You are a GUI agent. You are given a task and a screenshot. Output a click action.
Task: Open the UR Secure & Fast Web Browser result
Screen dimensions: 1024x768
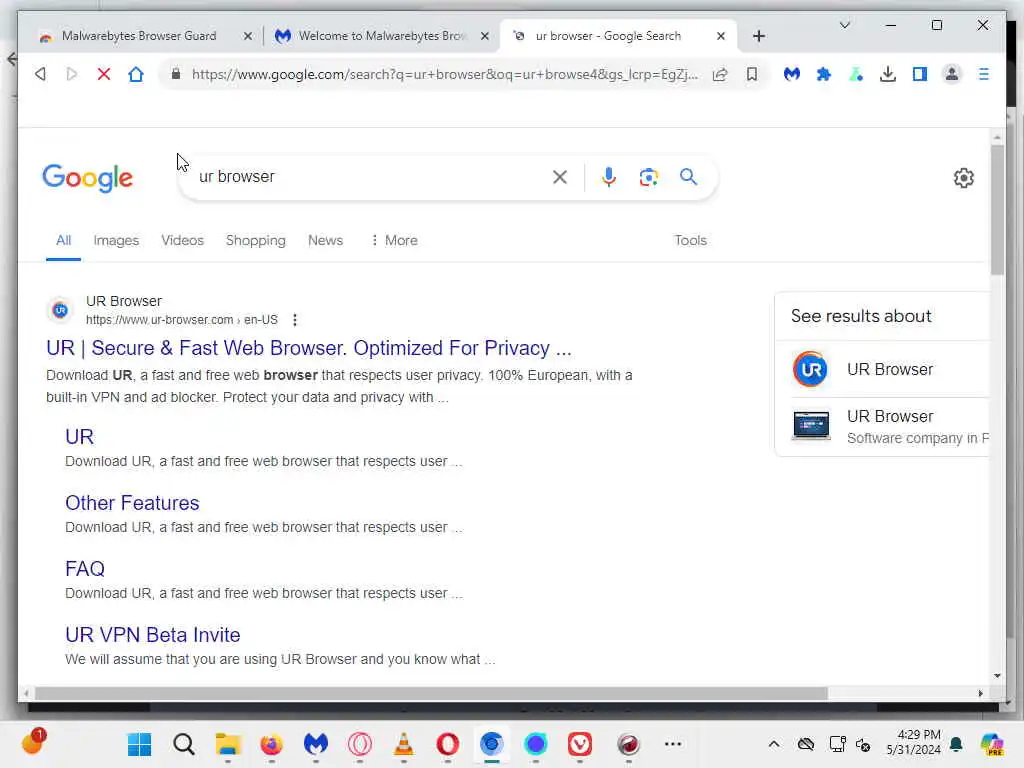click(x=308, y=348)
